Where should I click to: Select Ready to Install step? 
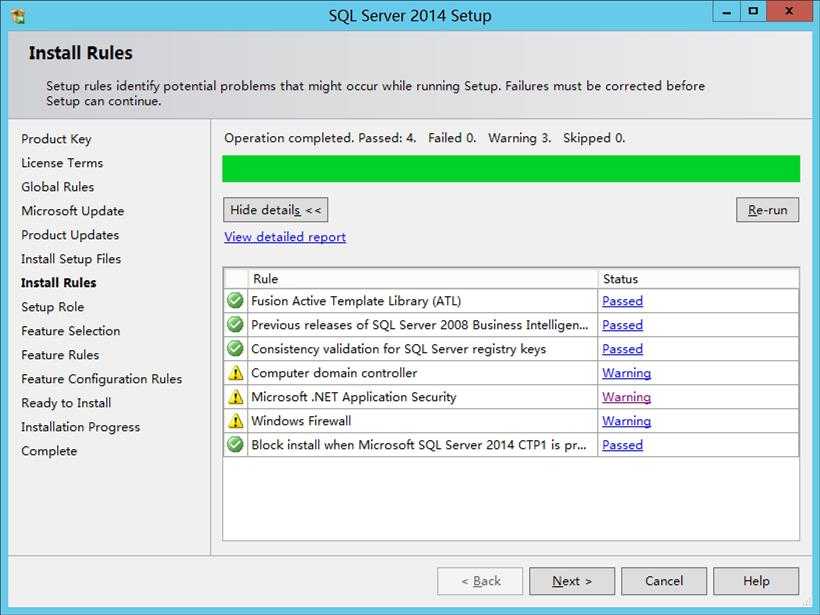click(x=66, y=403)
